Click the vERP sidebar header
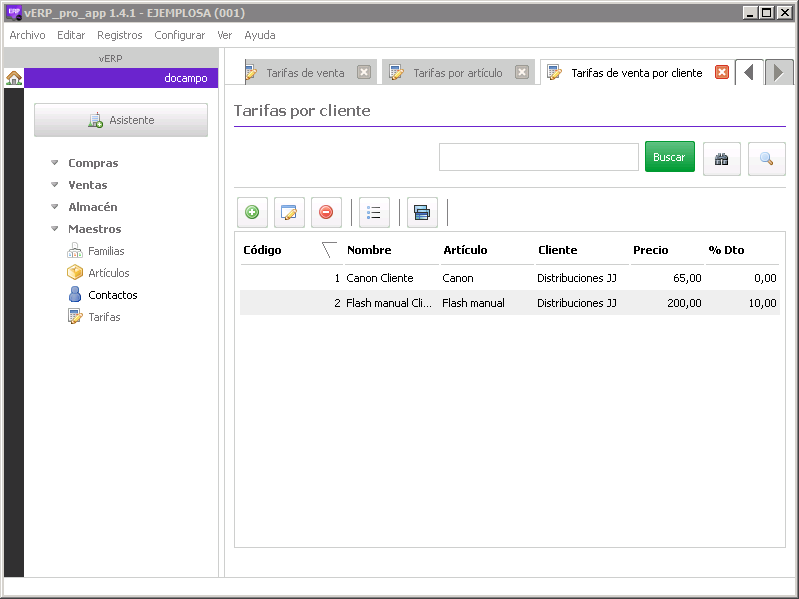This screenshot has height=599, width=799. tap(111, 58)
